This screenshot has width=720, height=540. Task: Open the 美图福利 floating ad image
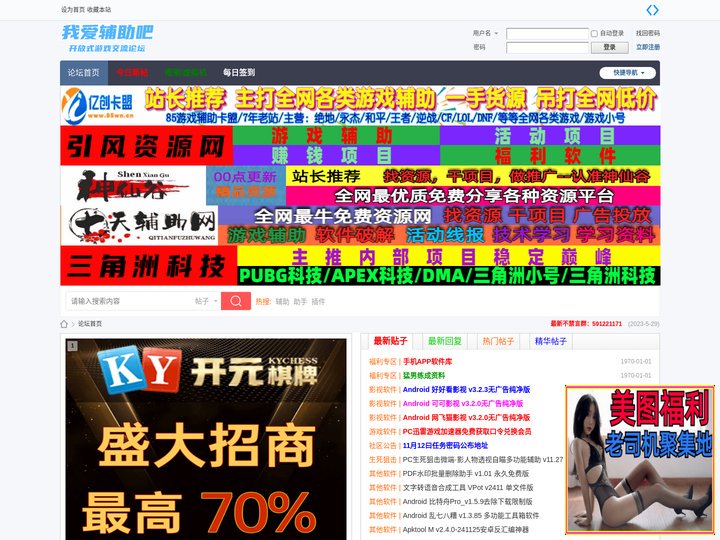640,461
